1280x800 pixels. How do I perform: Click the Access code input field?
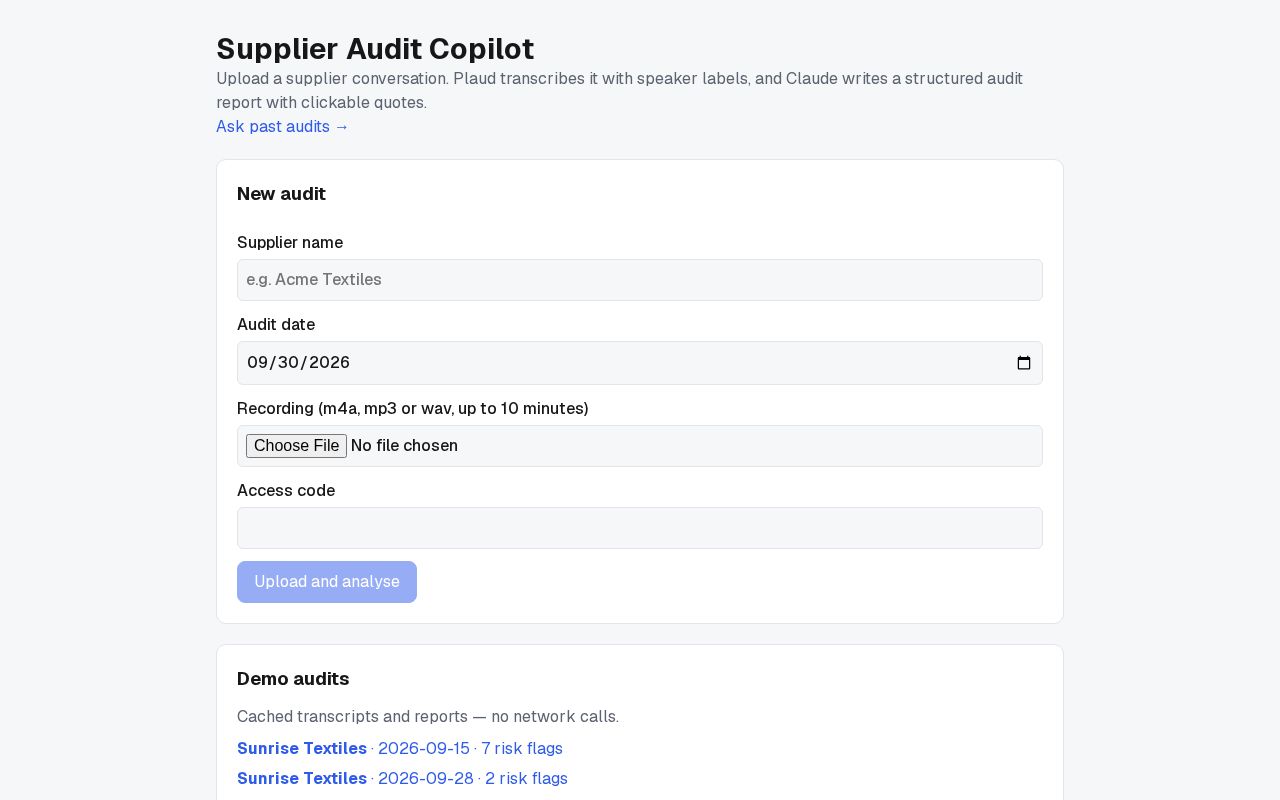(640, 528)
